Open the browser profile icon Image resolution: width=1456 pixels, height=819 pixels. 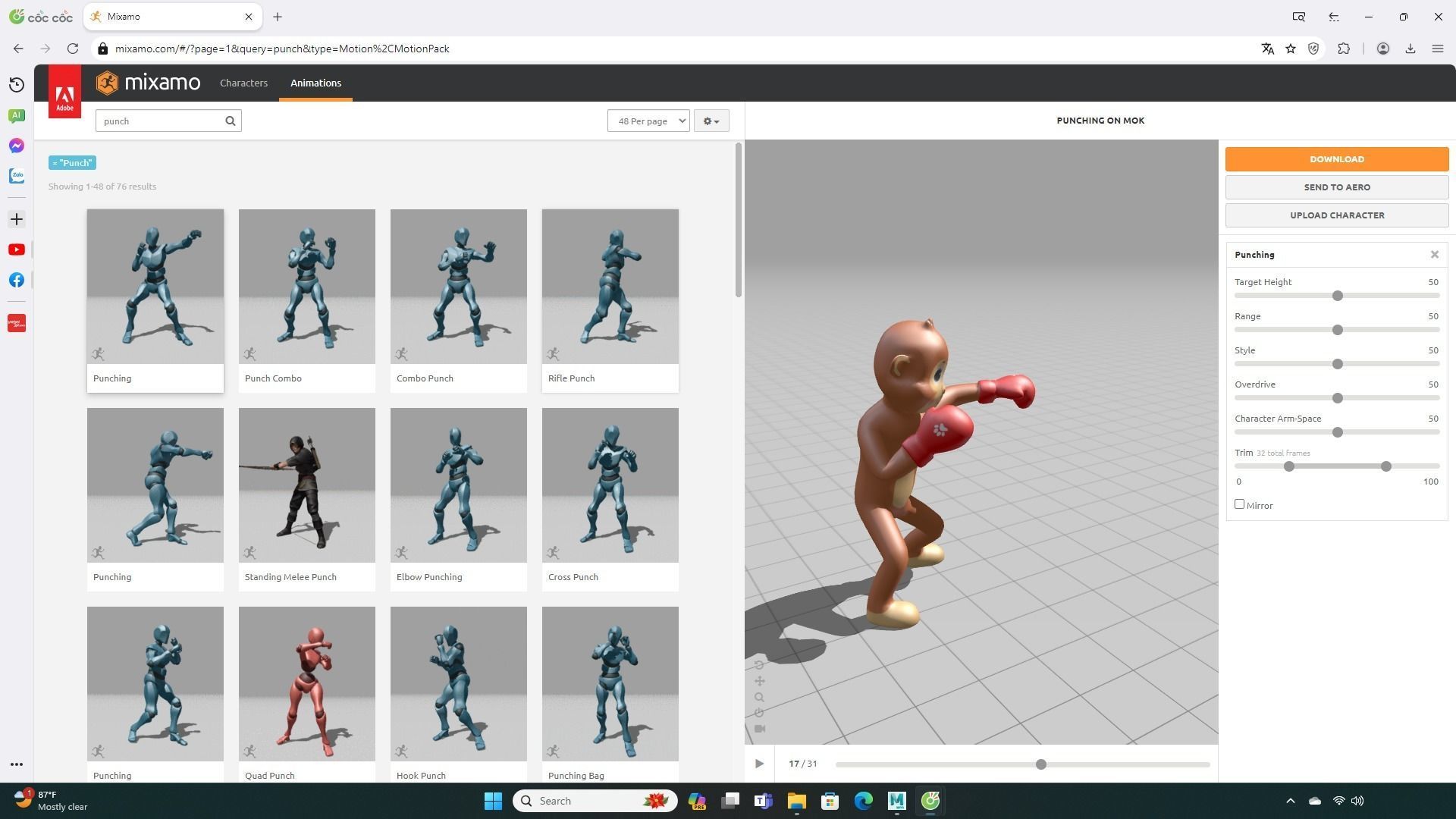(x=1382, y=49)
